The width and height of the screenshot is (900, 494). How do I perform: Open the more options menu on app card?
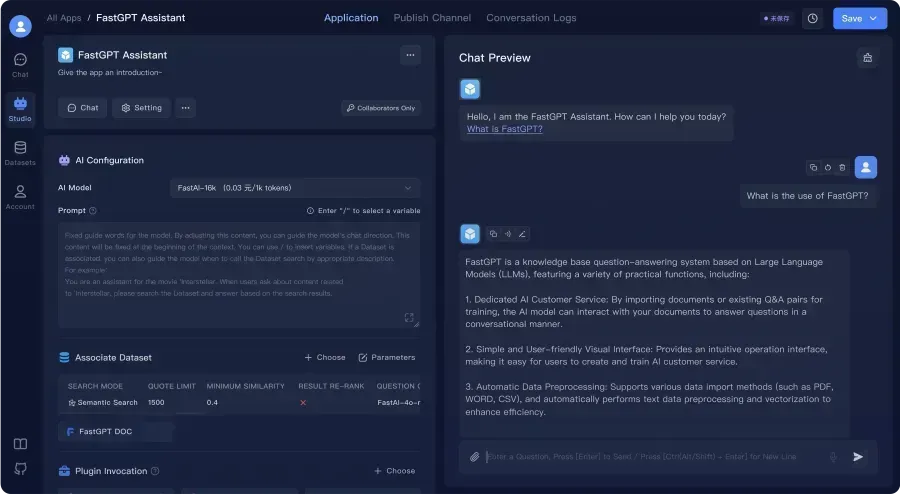point(410,55)
